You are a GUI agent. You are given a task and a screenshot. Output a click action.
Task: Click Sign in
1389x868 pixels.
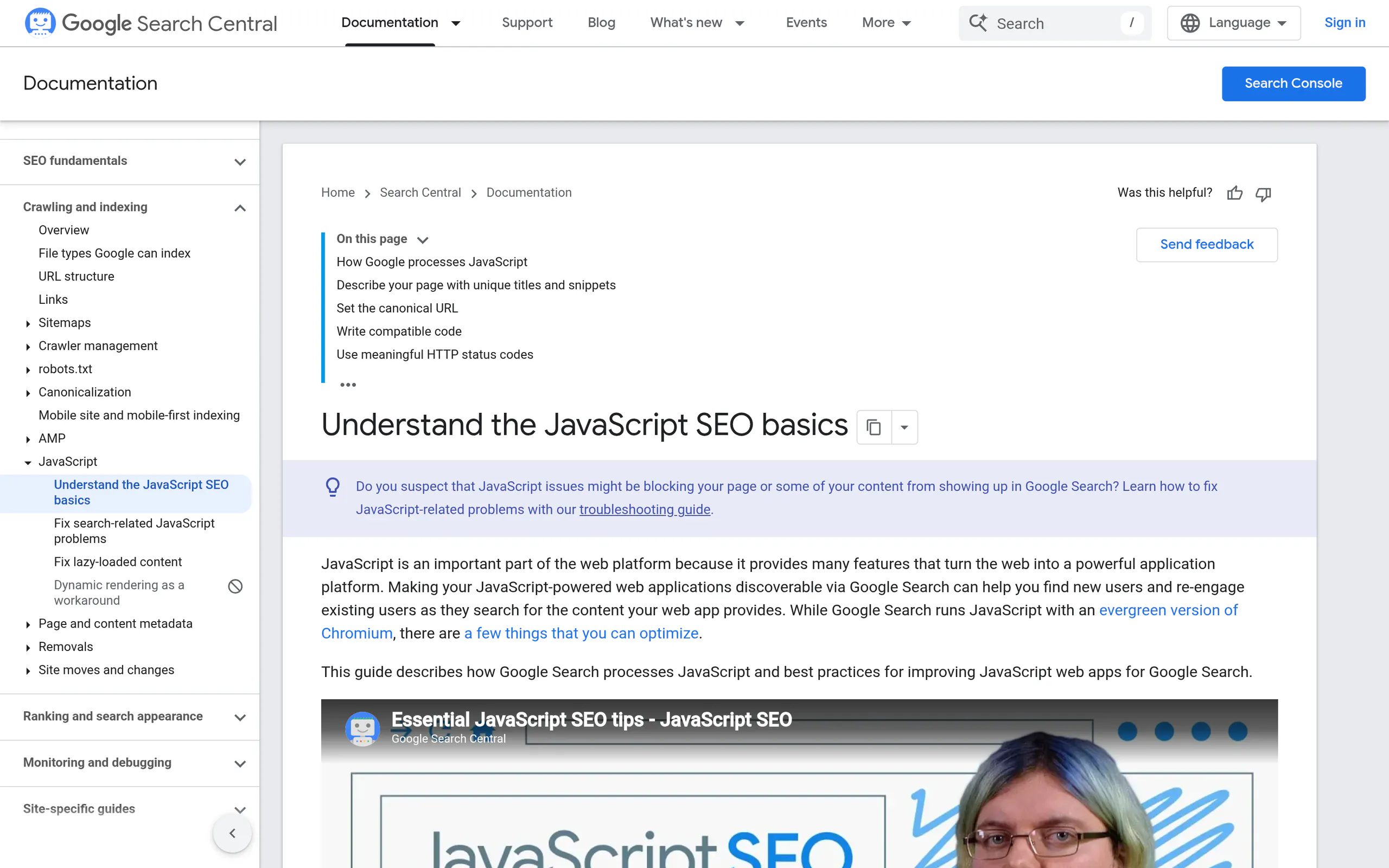click(1344, 23)
